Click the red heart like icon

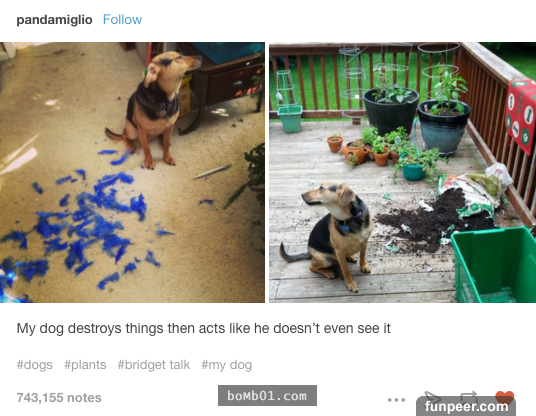tap(504, 397)
